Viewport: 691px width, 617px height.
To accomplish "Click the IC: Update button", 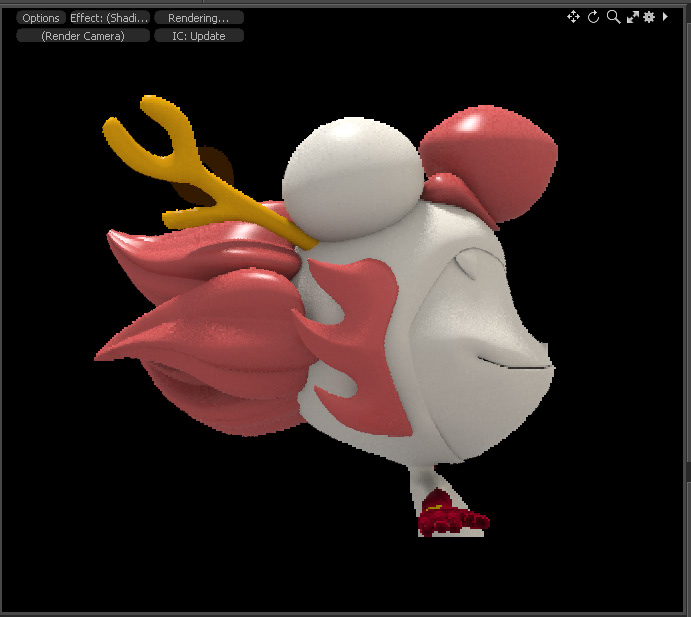I will [199, 36].
